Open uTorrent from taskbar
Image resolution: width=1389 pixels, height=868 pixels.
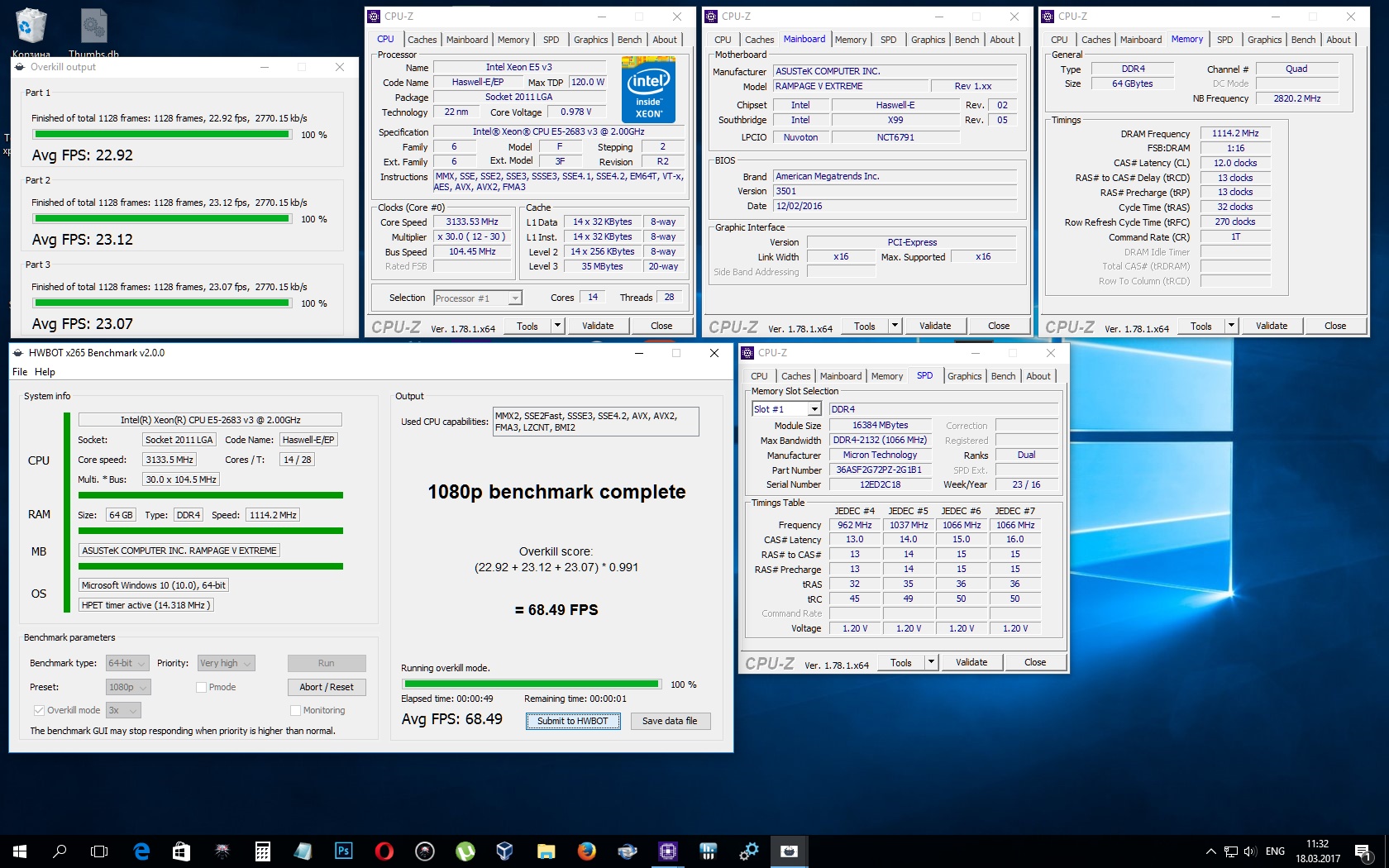click(465, 851)
